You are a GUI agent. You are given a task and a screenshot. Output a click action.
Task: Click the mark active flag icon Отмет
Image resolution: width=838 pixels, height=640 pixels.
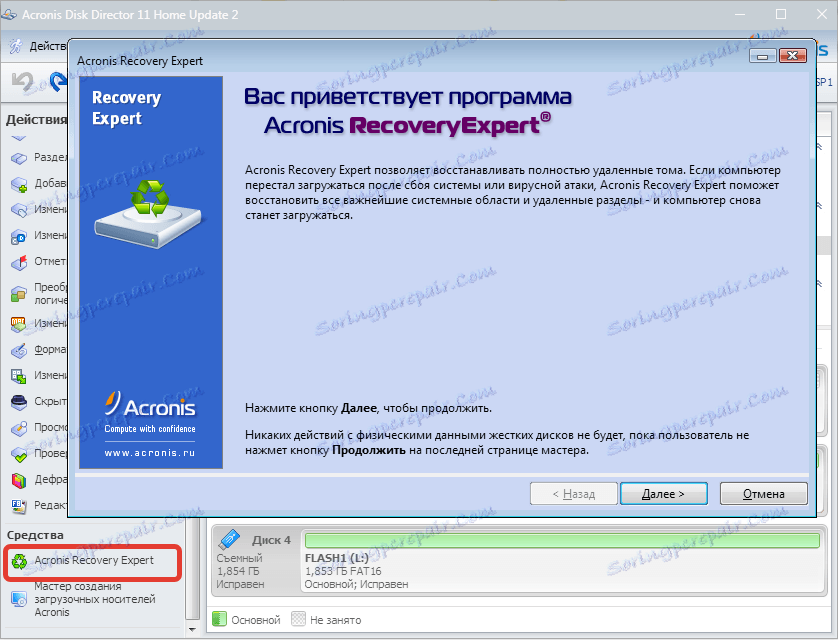coord(19,262)
